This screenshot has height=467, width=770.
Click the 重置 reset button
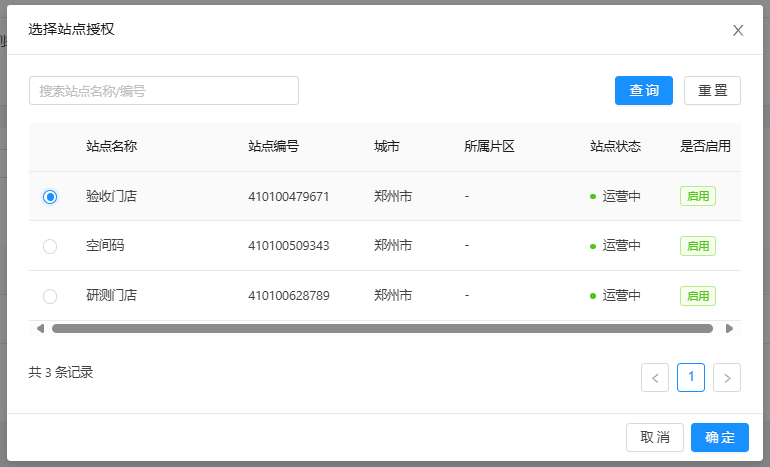coord(712,91)
